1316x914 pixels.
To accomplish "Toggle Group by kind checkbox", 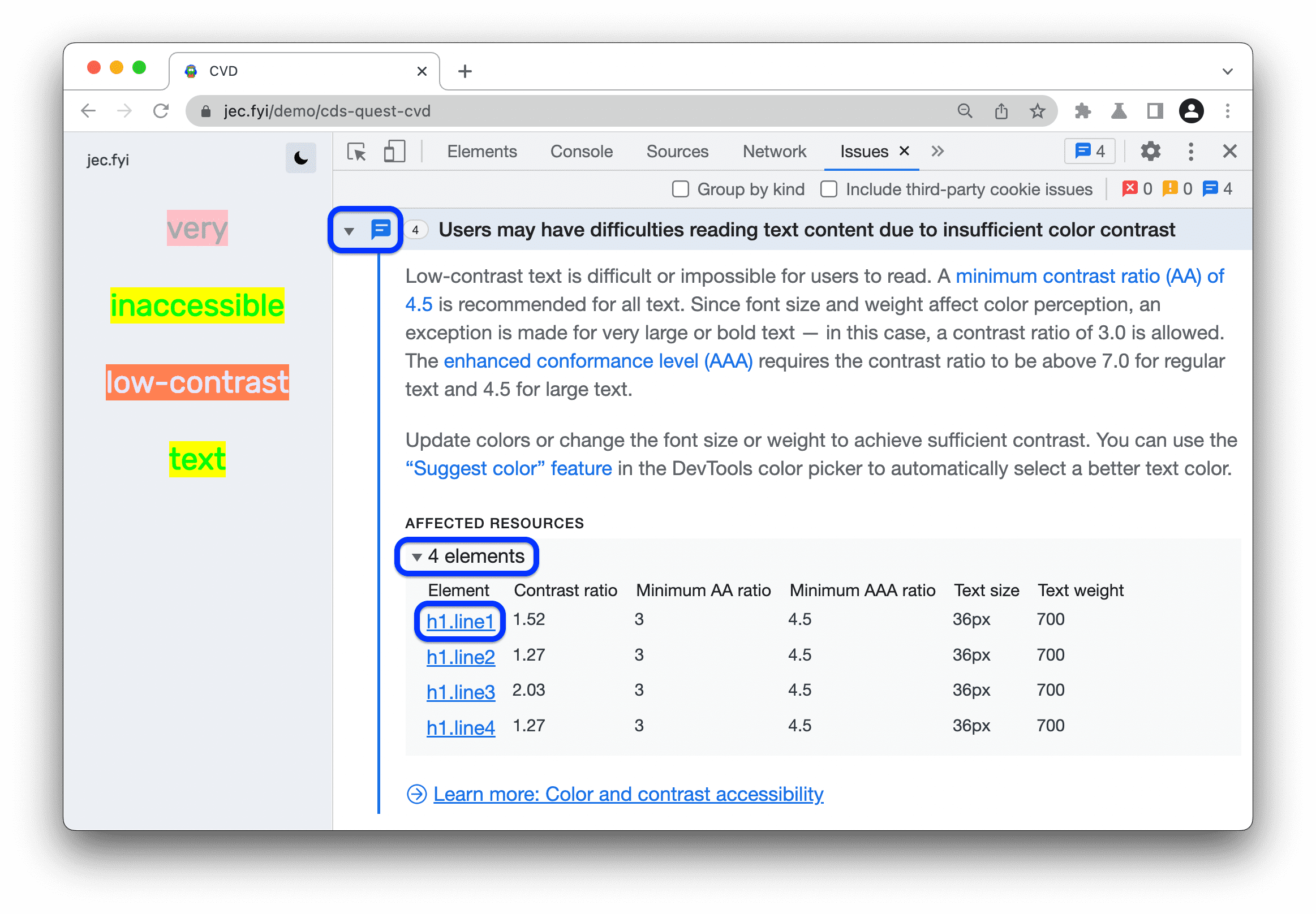I will [681, 190].
